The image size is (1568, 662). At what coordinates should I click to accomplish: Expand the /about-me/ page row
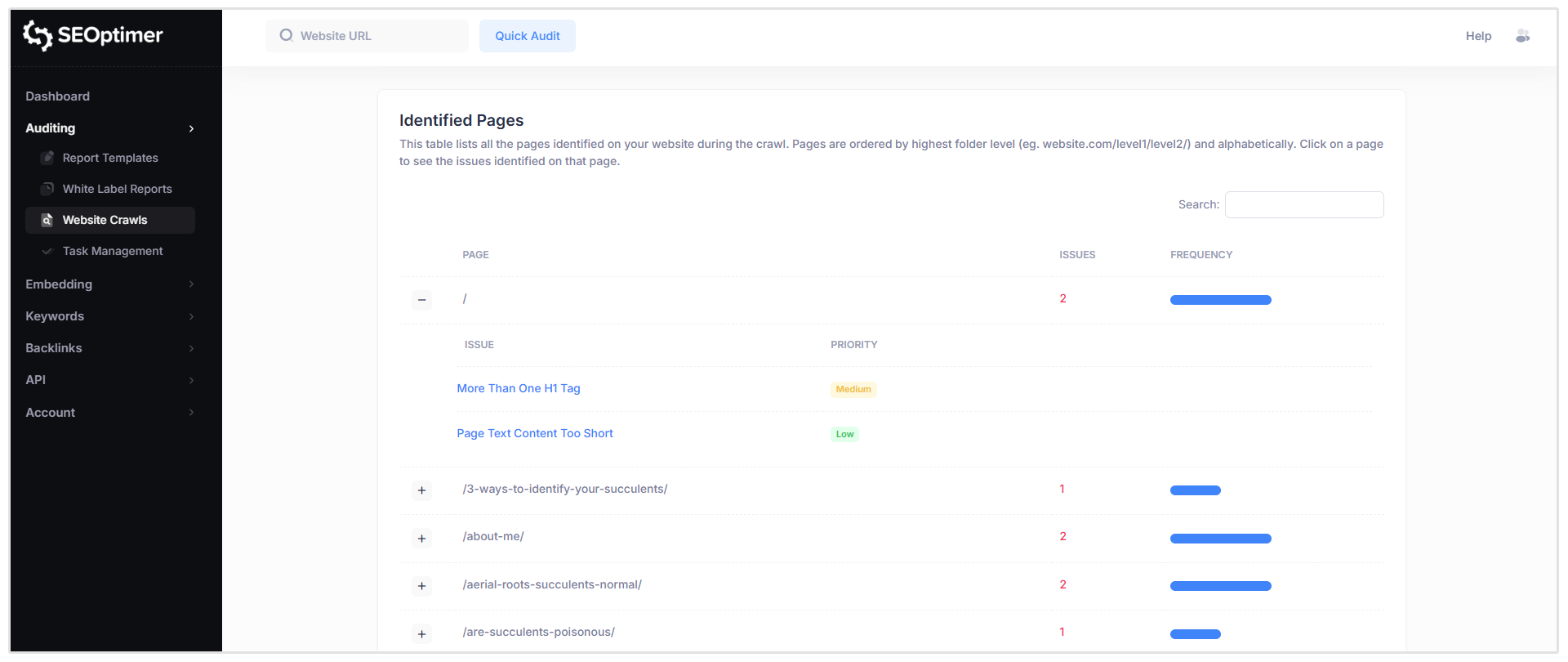click(x=421, y=538)
